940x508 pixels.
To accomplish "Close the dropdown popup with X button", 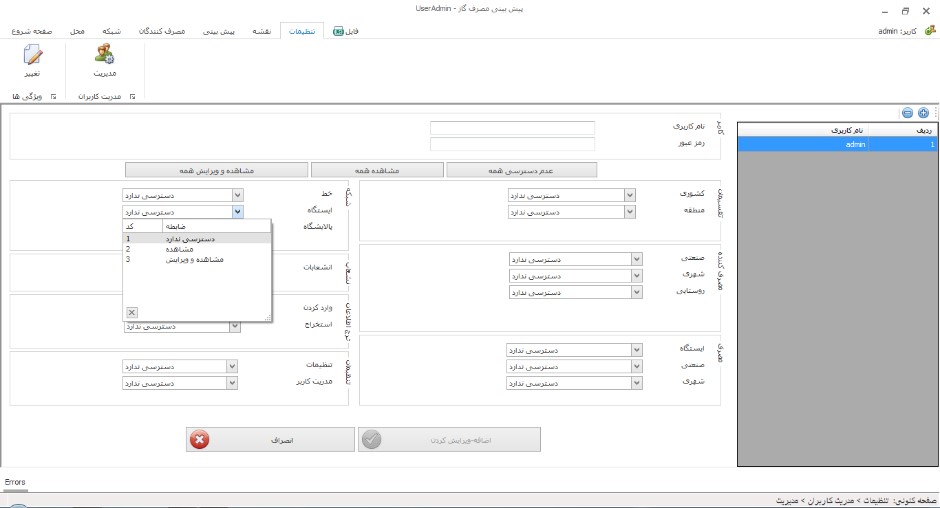I will click(132, 312).
